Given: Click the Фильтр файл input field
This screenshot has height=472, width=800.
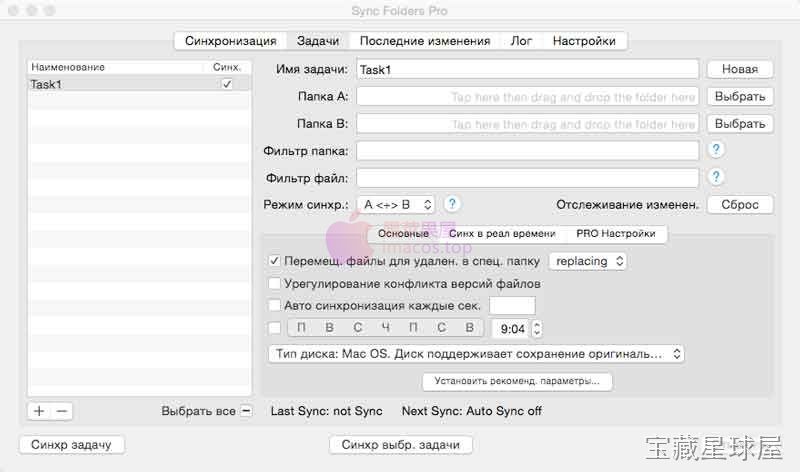Looking at the screenshot, I should 528,178.
